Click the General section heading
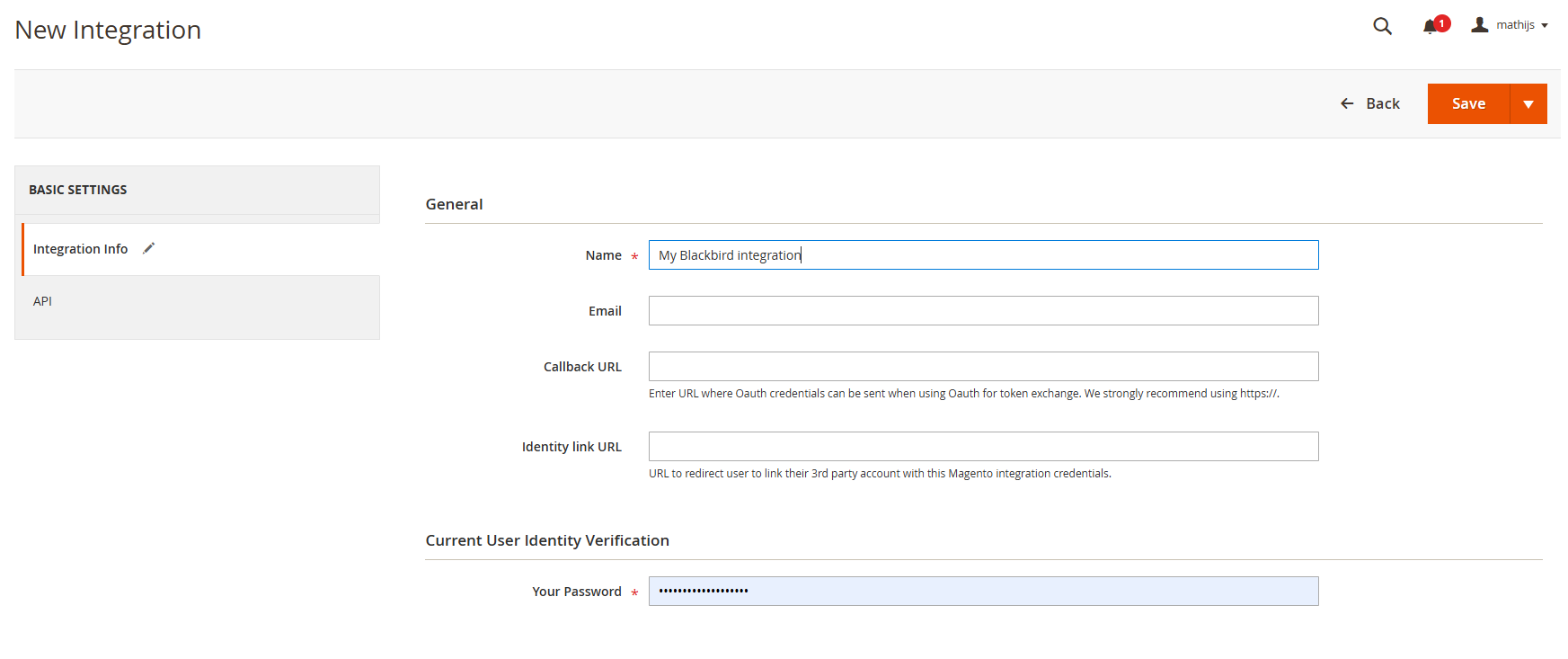Viewport: 1568px width, 659px height. coord(454,204)
